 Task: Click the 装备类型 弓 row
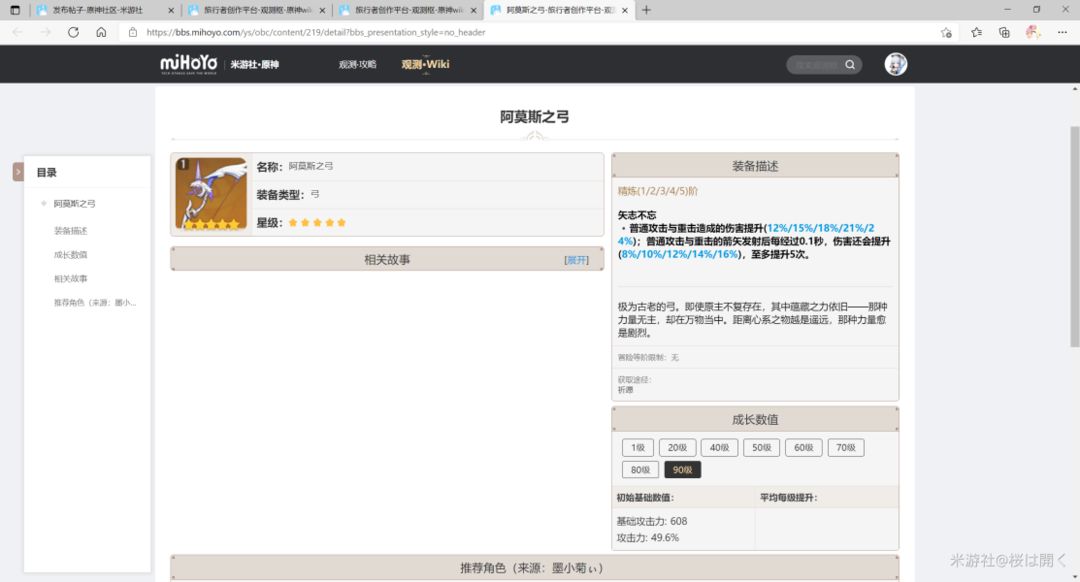pyautogui.click(x=427, y=195)
